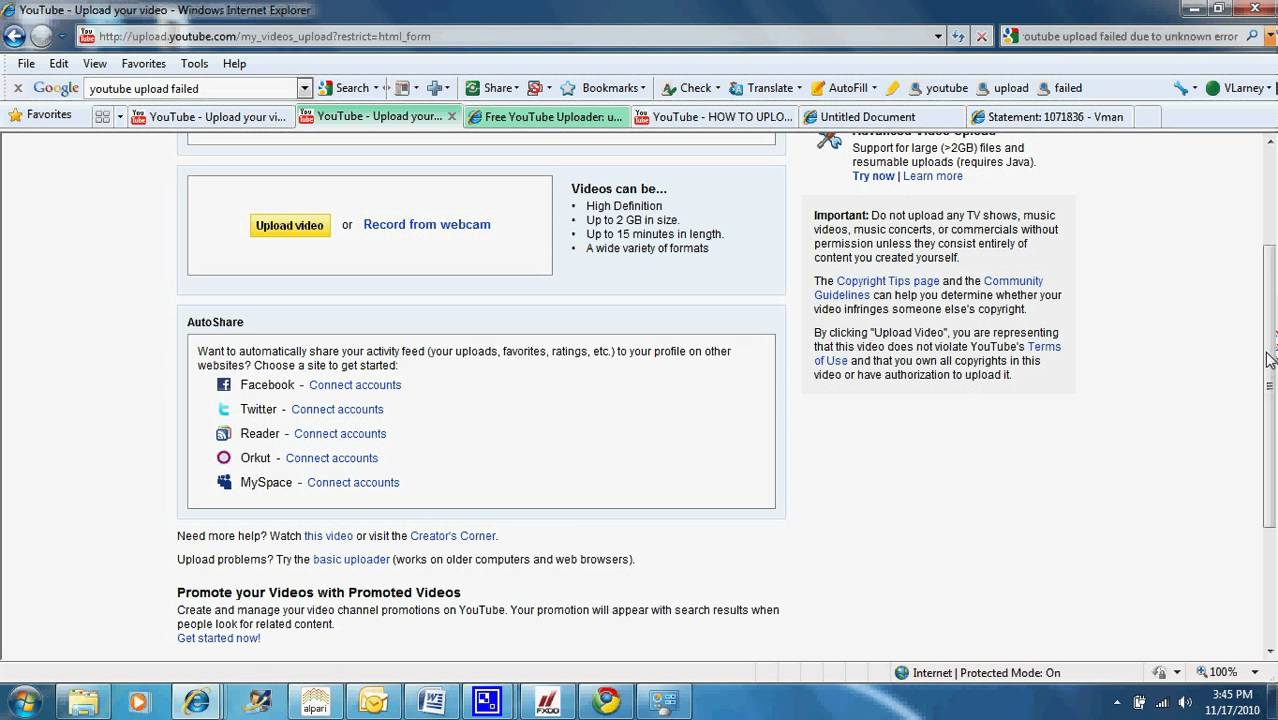The width and height of the screenshot is (1278, 720).
Task: Open Google Chrome from the taskbar
Action: [x=607, y=701]
